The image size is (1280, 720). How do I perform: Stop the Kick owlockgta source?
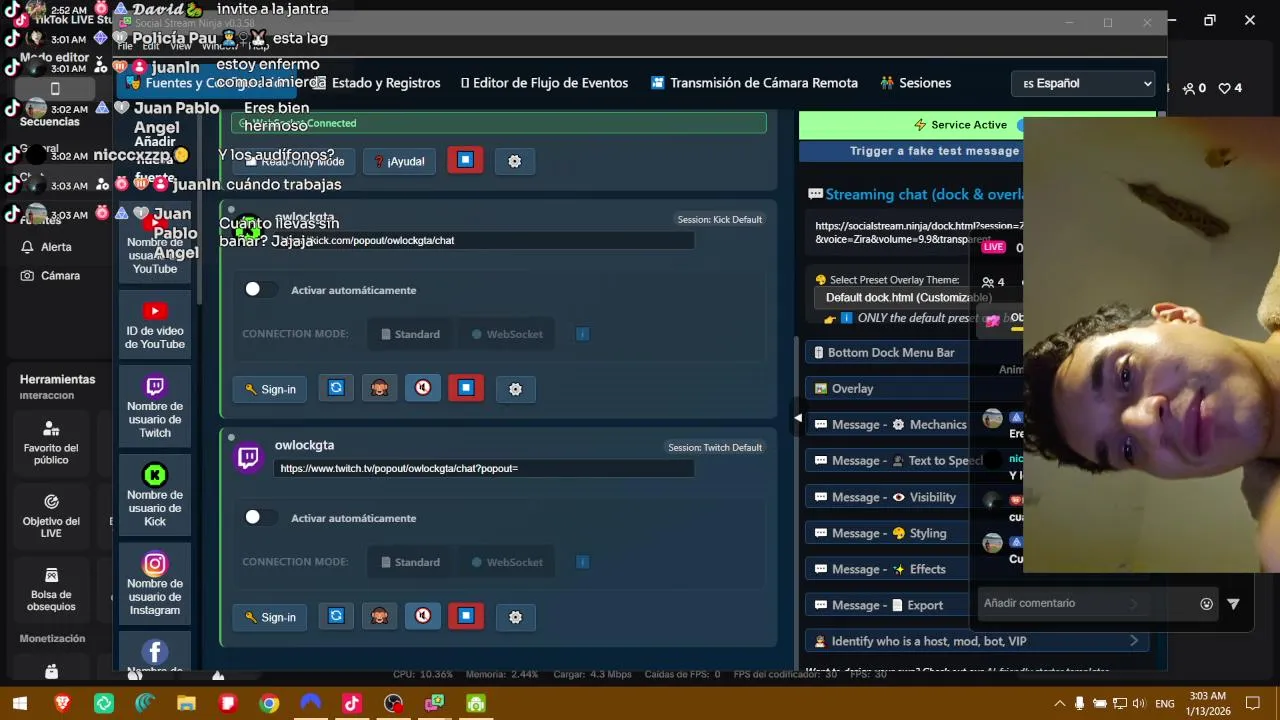pyautogui.click(x=466, y=388)
